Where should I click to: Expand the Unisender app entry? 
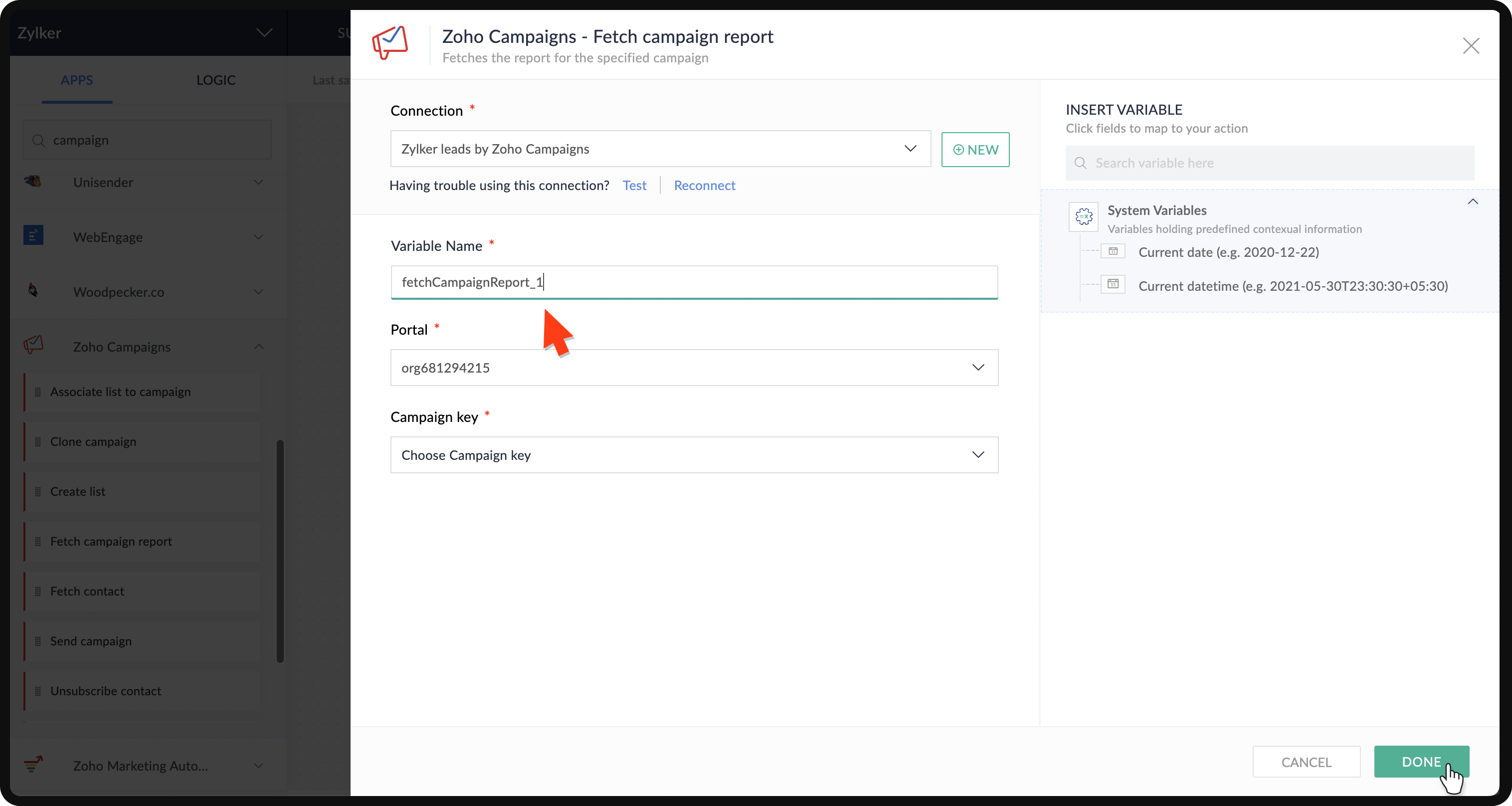pyautogui.click(x=259, y=182)
